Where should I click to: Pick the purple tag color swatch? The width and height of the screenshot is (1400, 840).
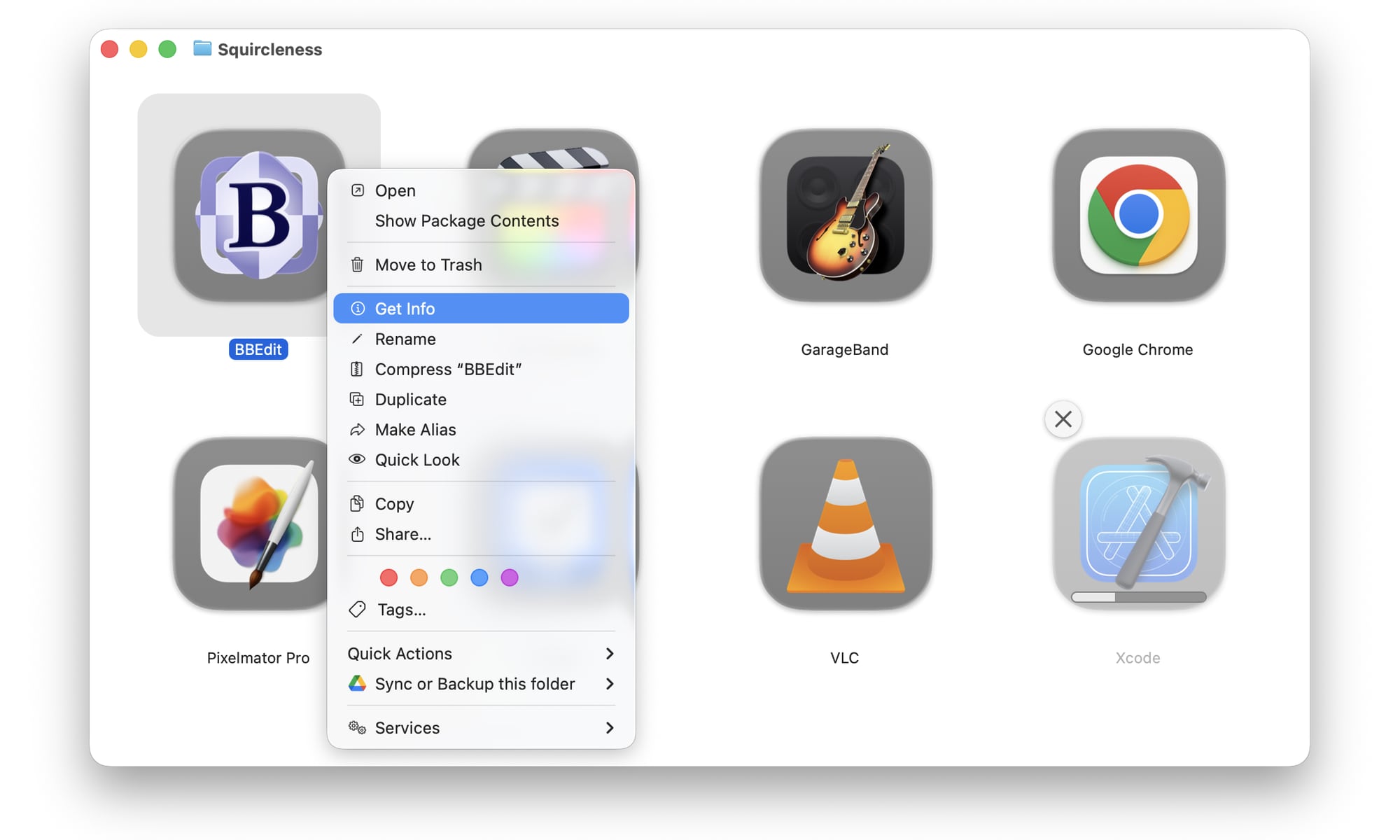(x=510, y=577)
